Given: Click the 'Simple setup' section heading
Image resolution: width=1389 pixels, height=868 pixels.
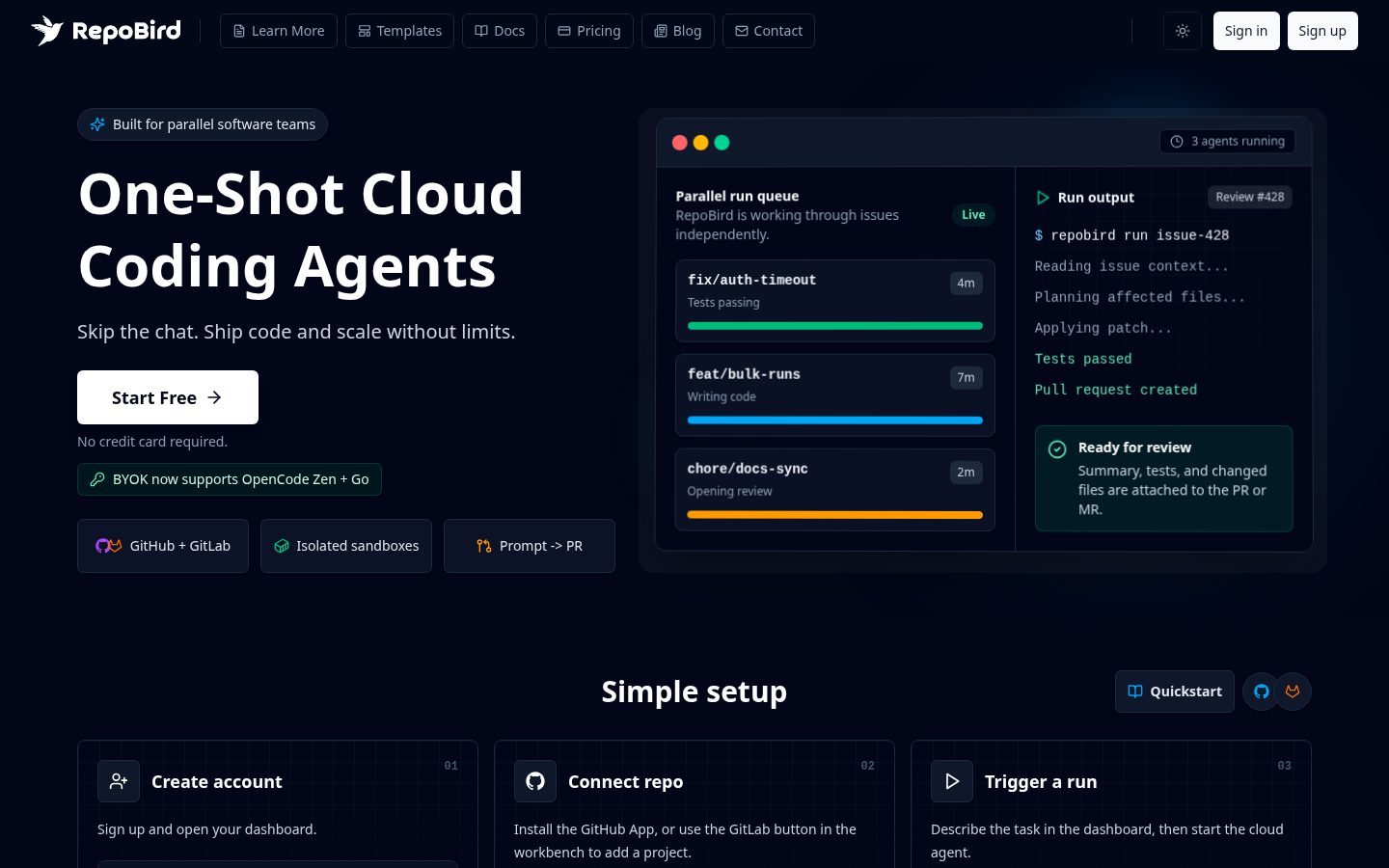Looking at the screenshot, I should [x=694, y=692].
